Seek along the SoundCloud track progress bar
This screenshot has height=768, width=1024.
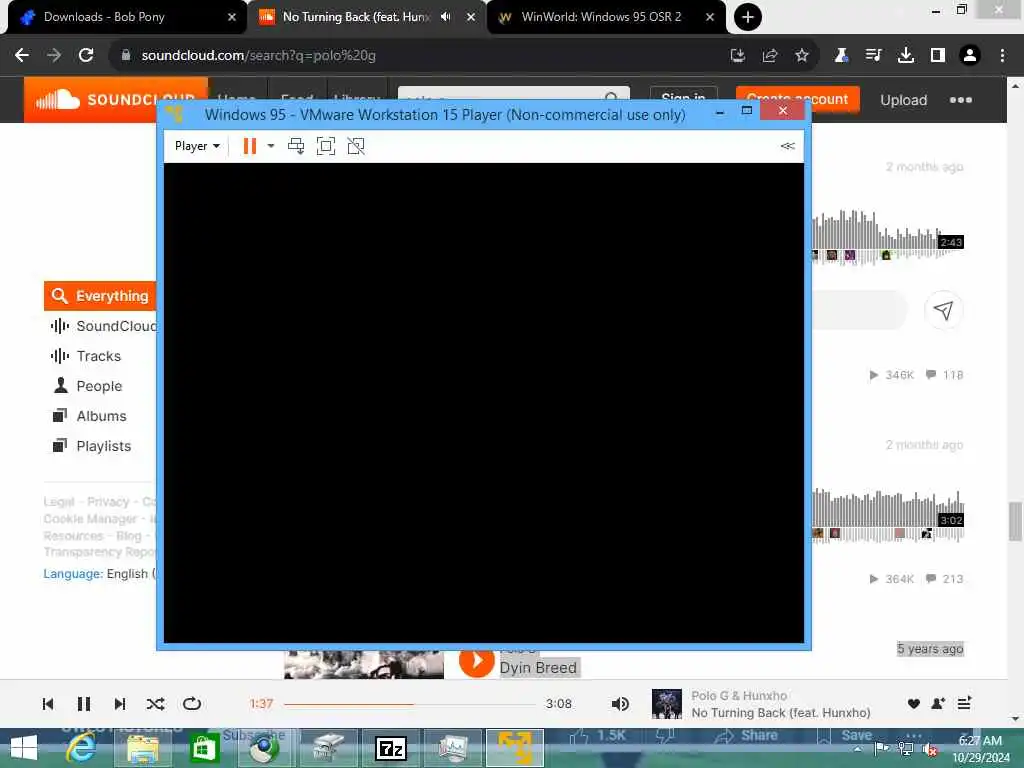click(409, 704)
